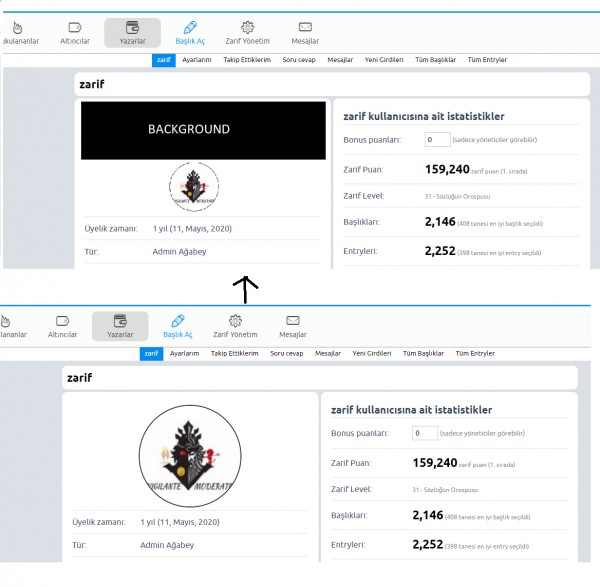Open Zarif Yönetim gear icon in the upper toolbar

tap(248, 28)
